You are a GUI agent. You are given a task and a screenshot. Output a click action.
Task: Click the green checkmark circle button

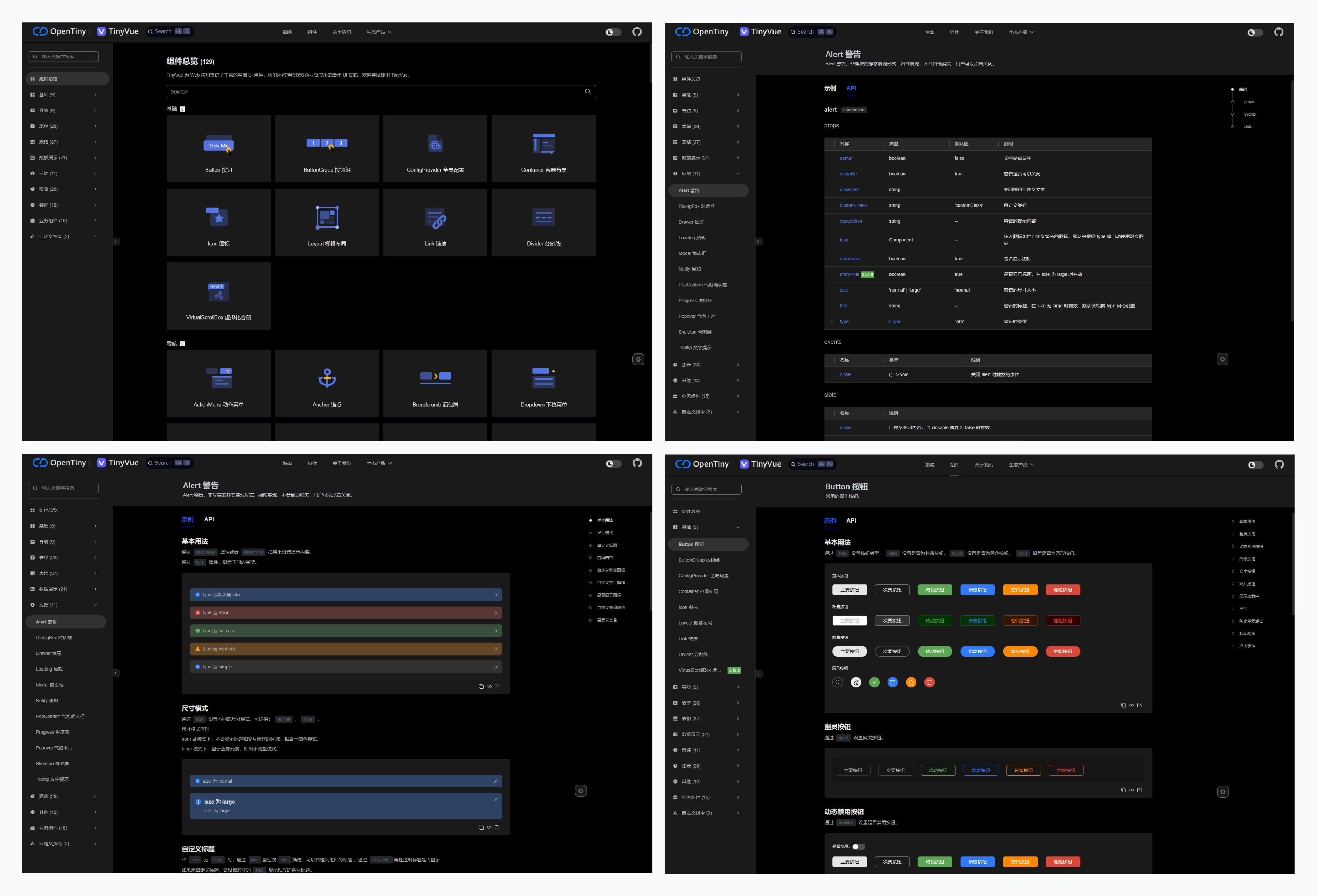(x=874, y=682)
